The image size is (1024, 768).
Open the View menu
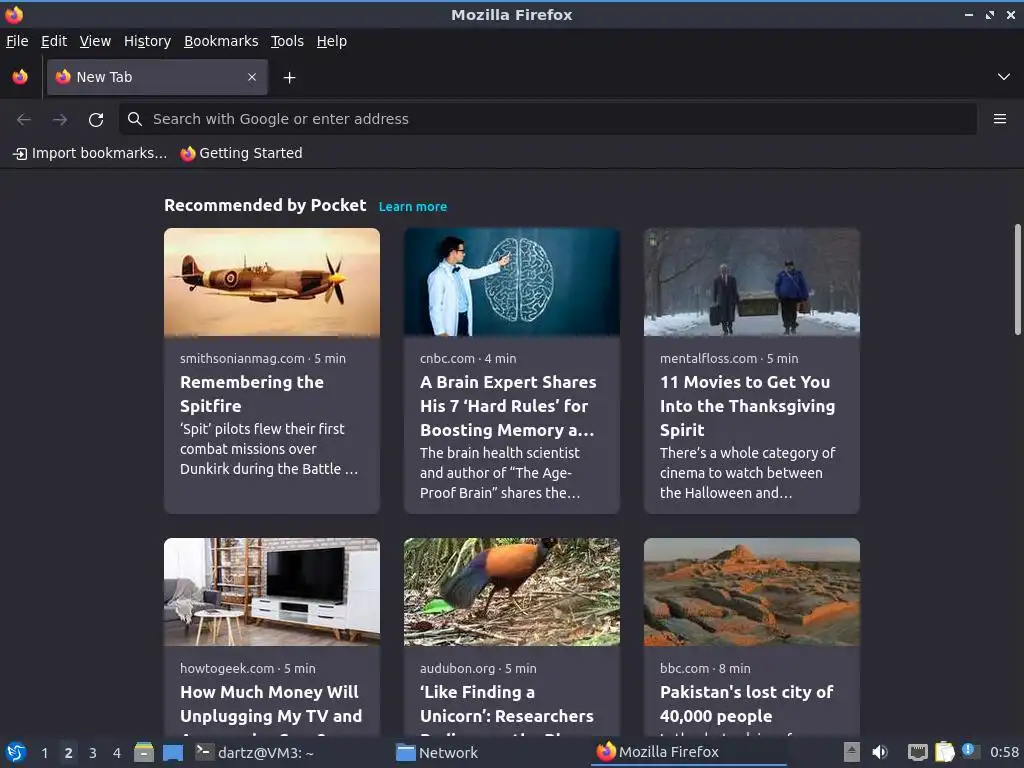[x=95, y=41]
